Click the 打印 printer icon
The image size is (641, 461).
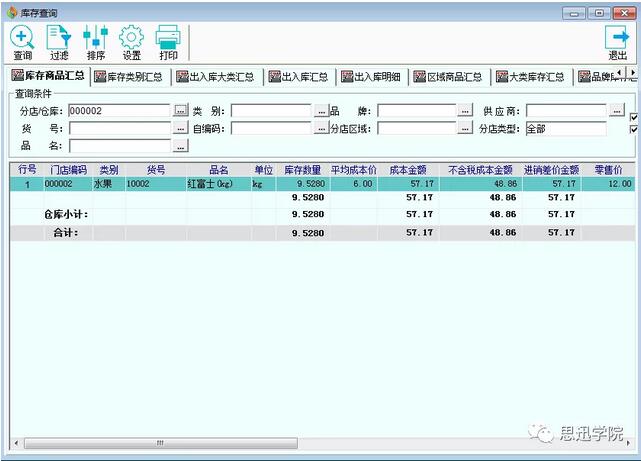[168, 41]
